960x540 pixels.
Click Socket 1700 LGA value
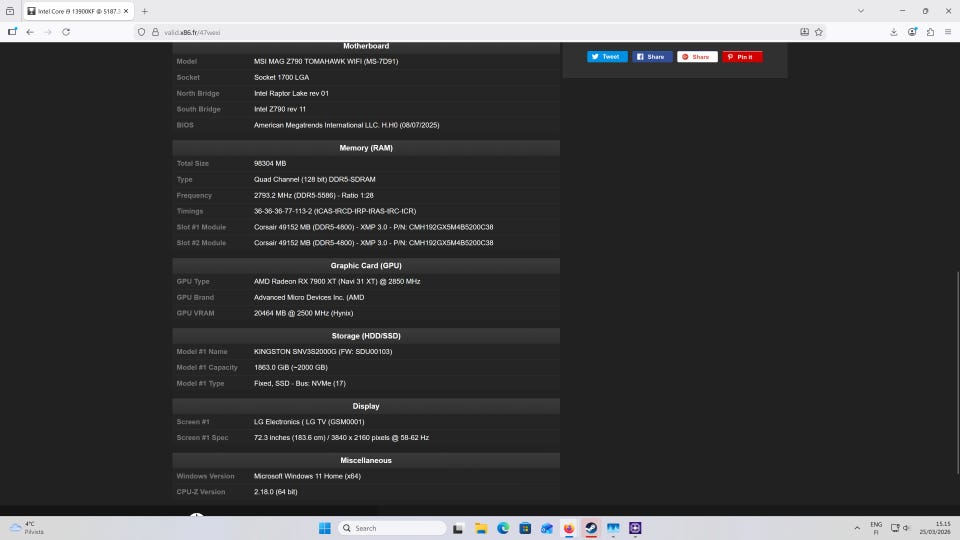tap(282, 77)
